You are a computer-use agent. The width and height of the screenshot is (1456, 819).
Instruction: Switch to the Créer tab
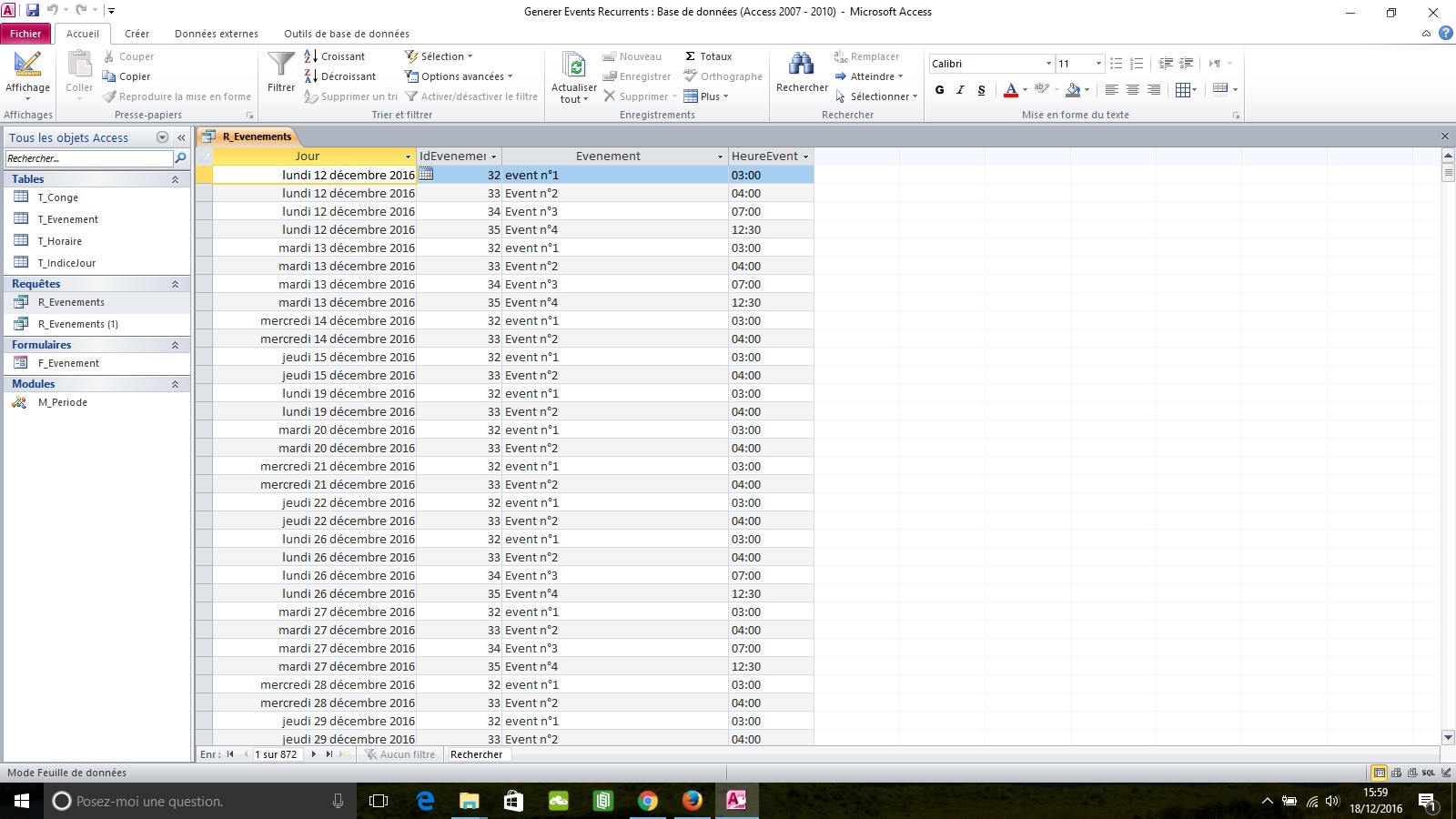tap(136, 34)
